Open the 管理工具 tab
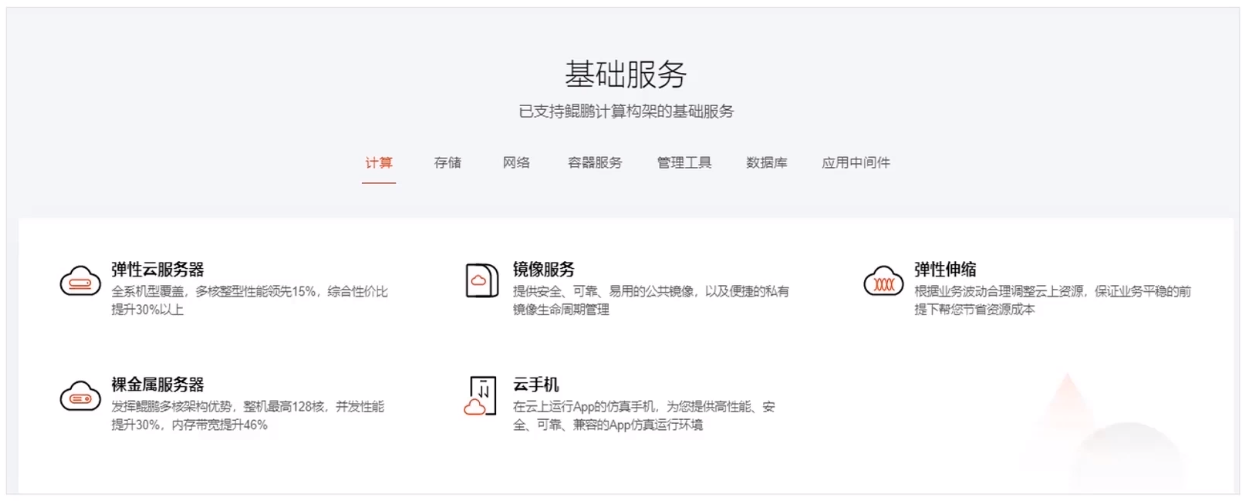The height and width of the screenshot is (501, 1243). click(684, 162)
